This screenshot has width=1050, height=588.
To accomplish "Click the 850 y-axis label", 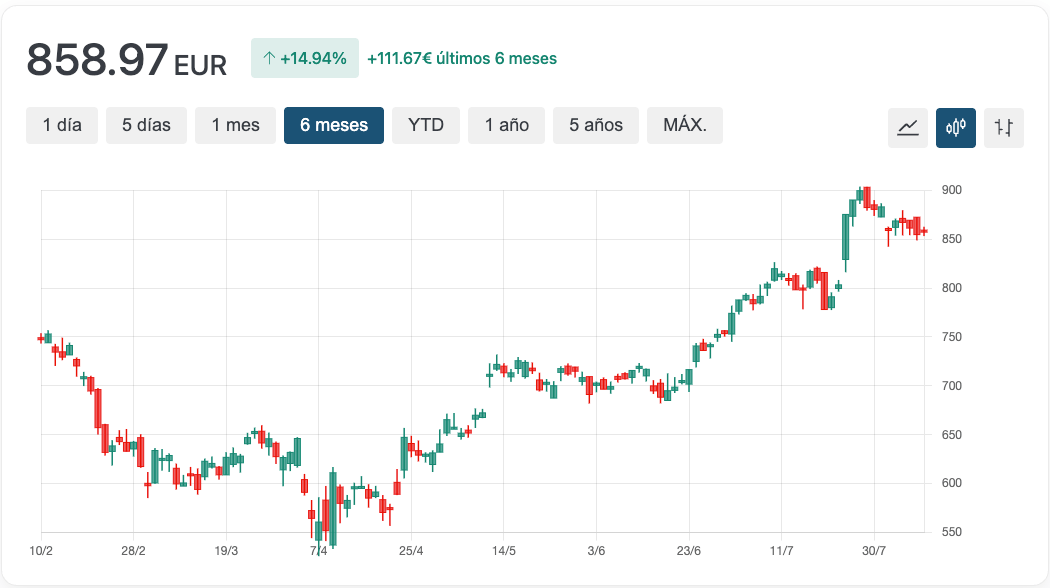I will coord(952,239).
